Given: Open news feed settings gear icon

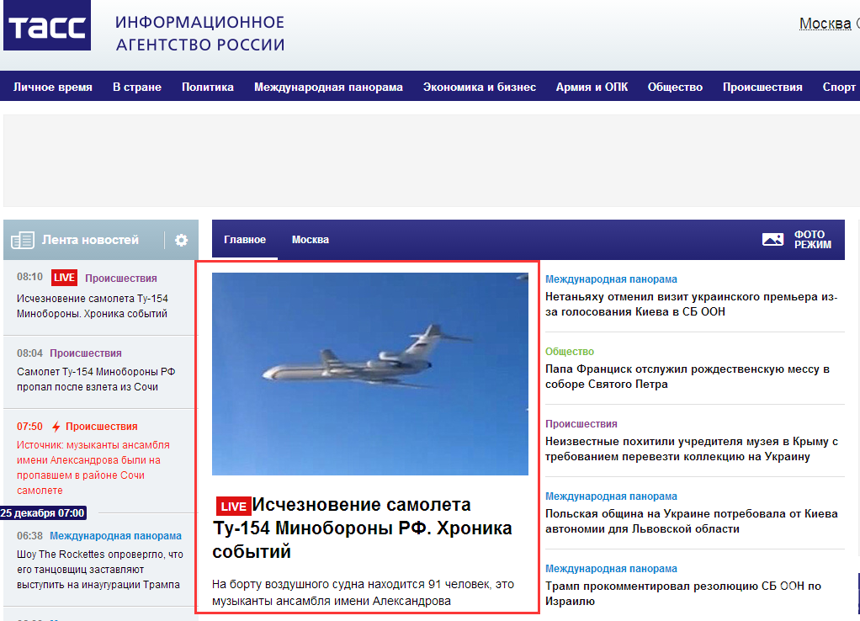Looking at the screenshot, I should 182,240.
